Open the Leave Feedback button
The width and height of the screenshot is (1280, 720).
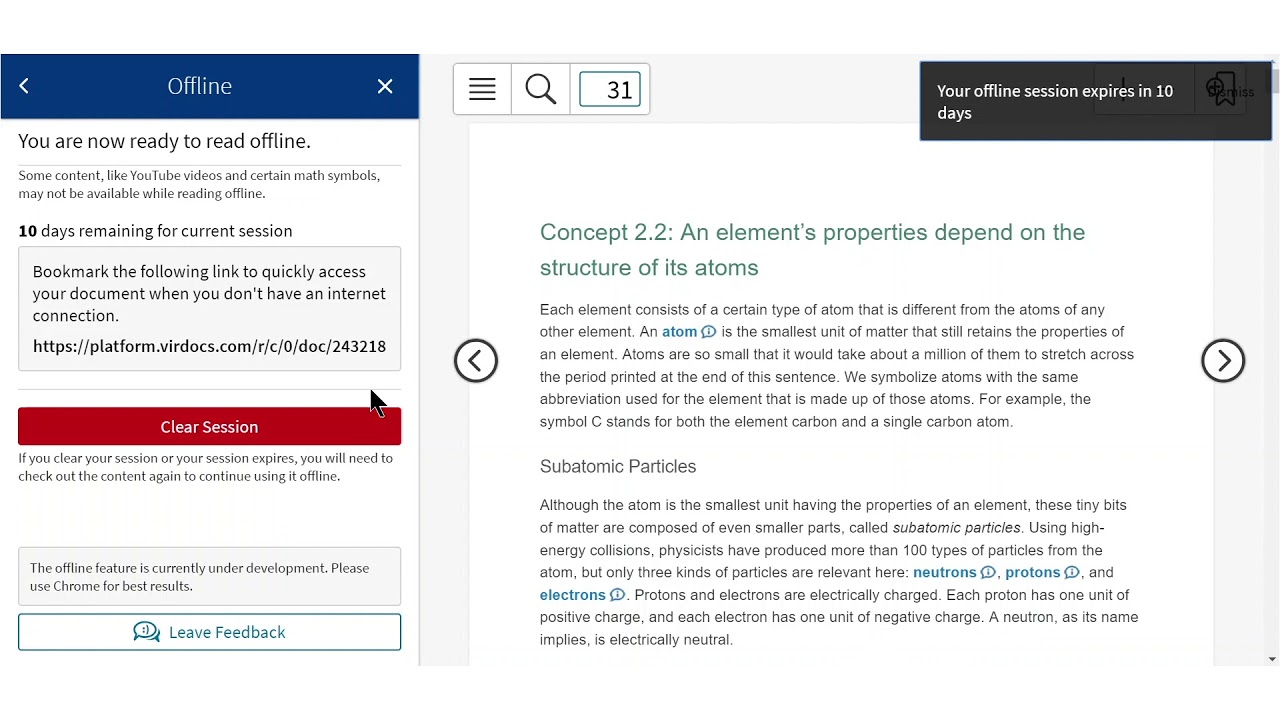209,632
